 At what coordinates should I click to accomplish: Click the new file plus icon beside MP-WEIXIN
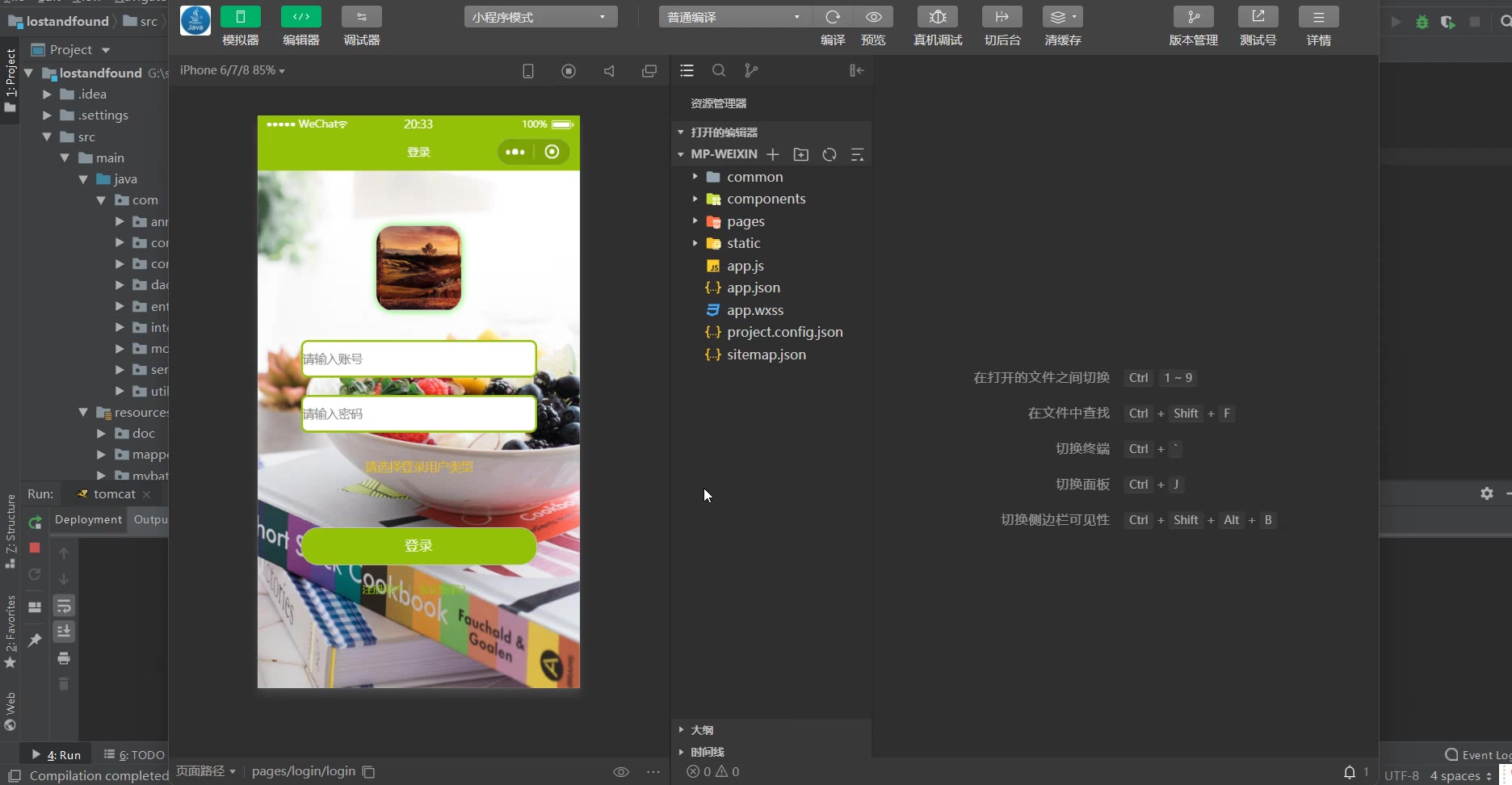773,154
